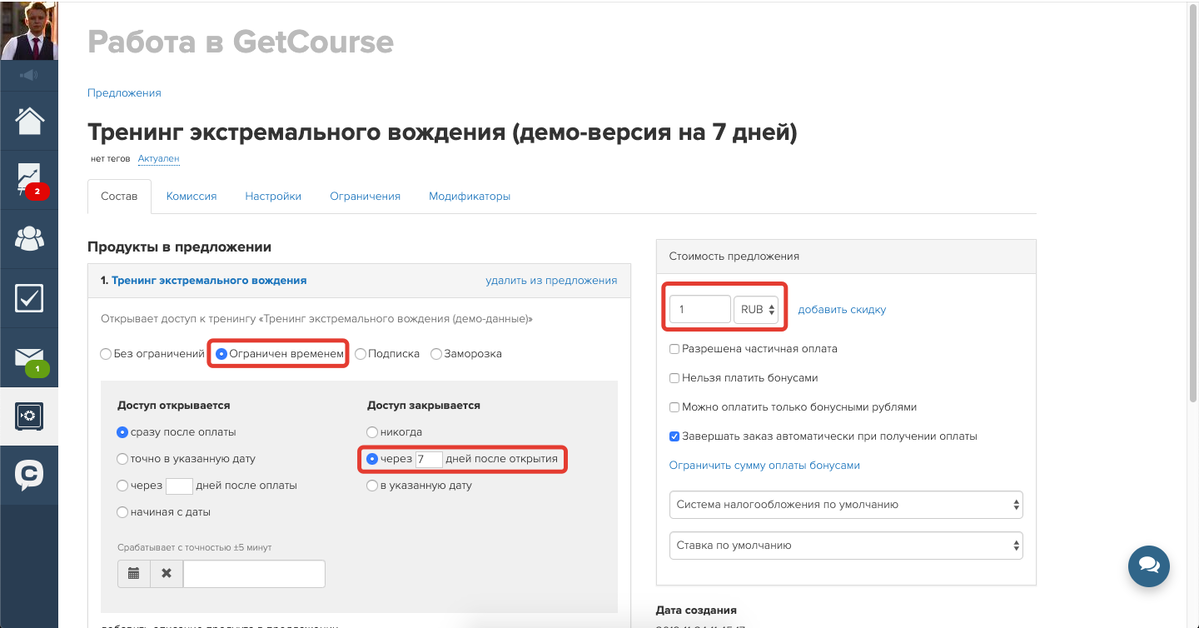Viewport: 1199px width, 628px height.
Task: Open the home icon in sidebar
Action: [x=29, y=121]
